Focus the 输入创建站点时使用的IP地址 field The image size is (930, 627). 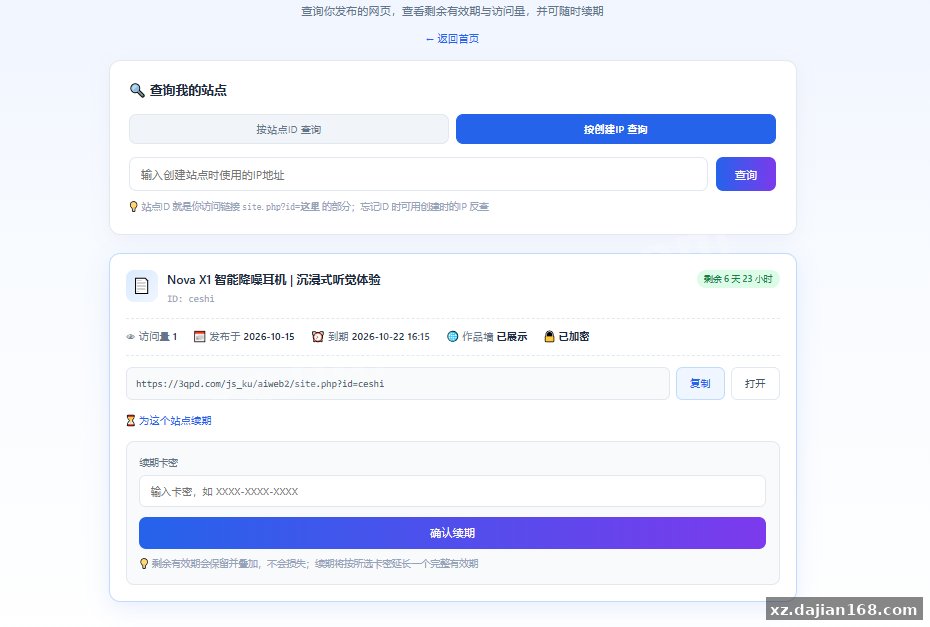coord(418,174)
